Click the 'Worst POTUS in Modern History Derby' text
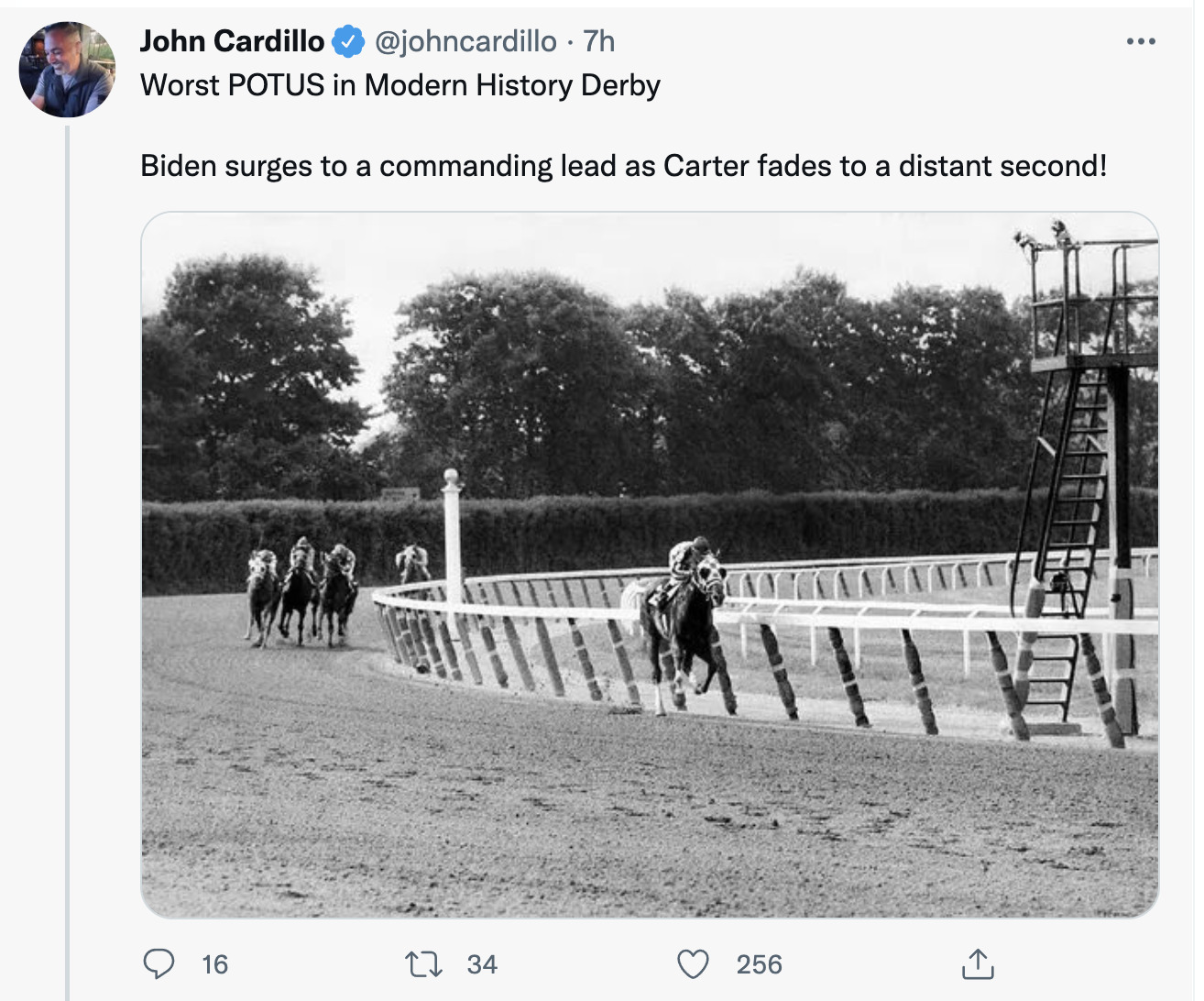Image resolution: width=1204 pixels, height=1001 pixels. click(400, 85)
